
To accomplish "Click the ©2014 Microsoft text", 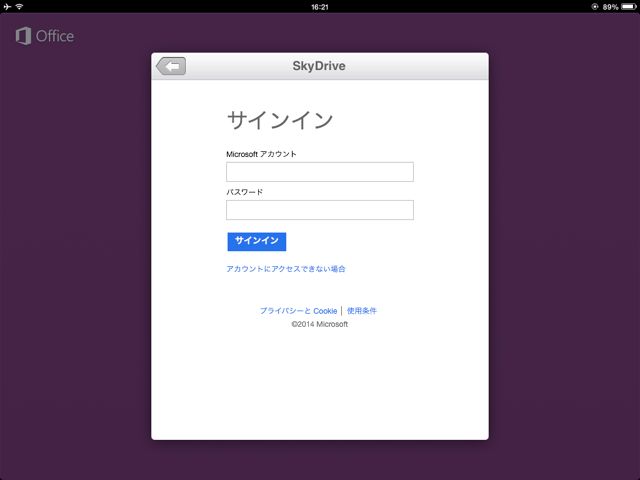I will (320, 324).
